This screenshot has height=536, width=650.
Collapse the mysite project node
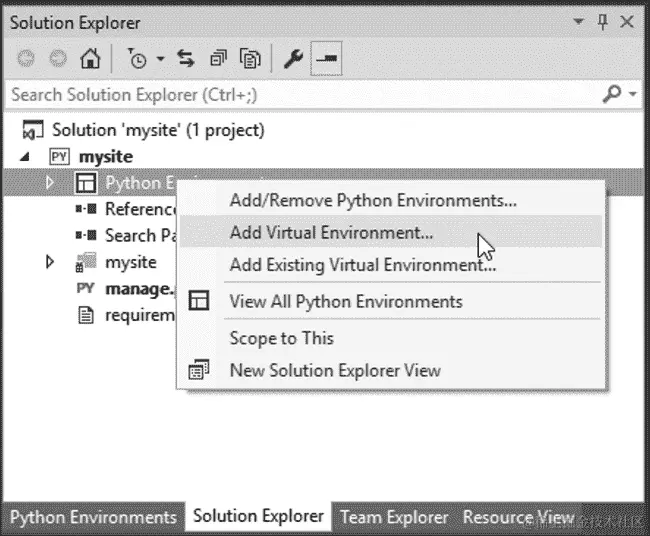pos(25,157)
